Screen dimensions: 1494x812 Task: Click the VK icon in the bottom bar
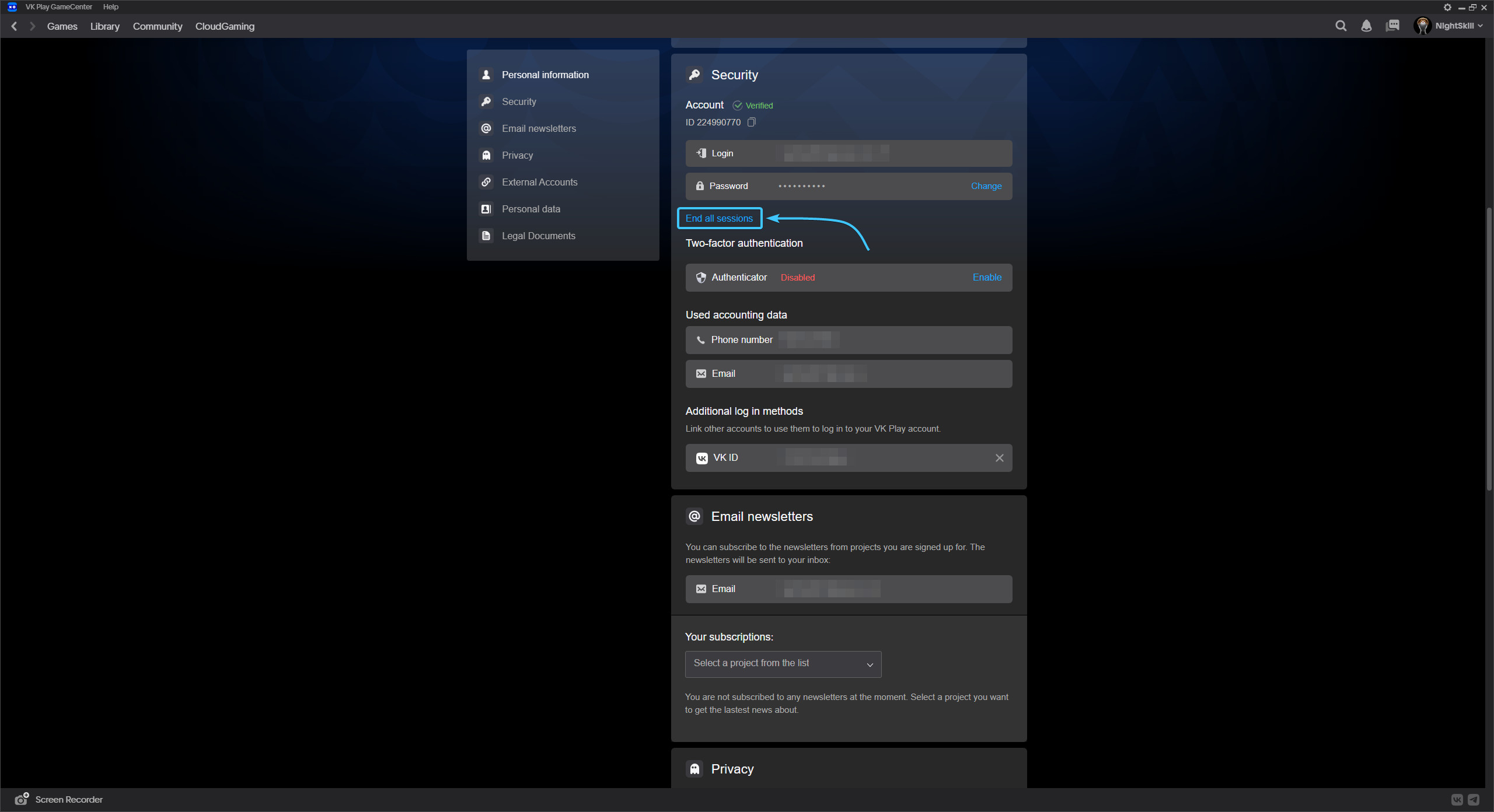click(x=1457, y=800)
